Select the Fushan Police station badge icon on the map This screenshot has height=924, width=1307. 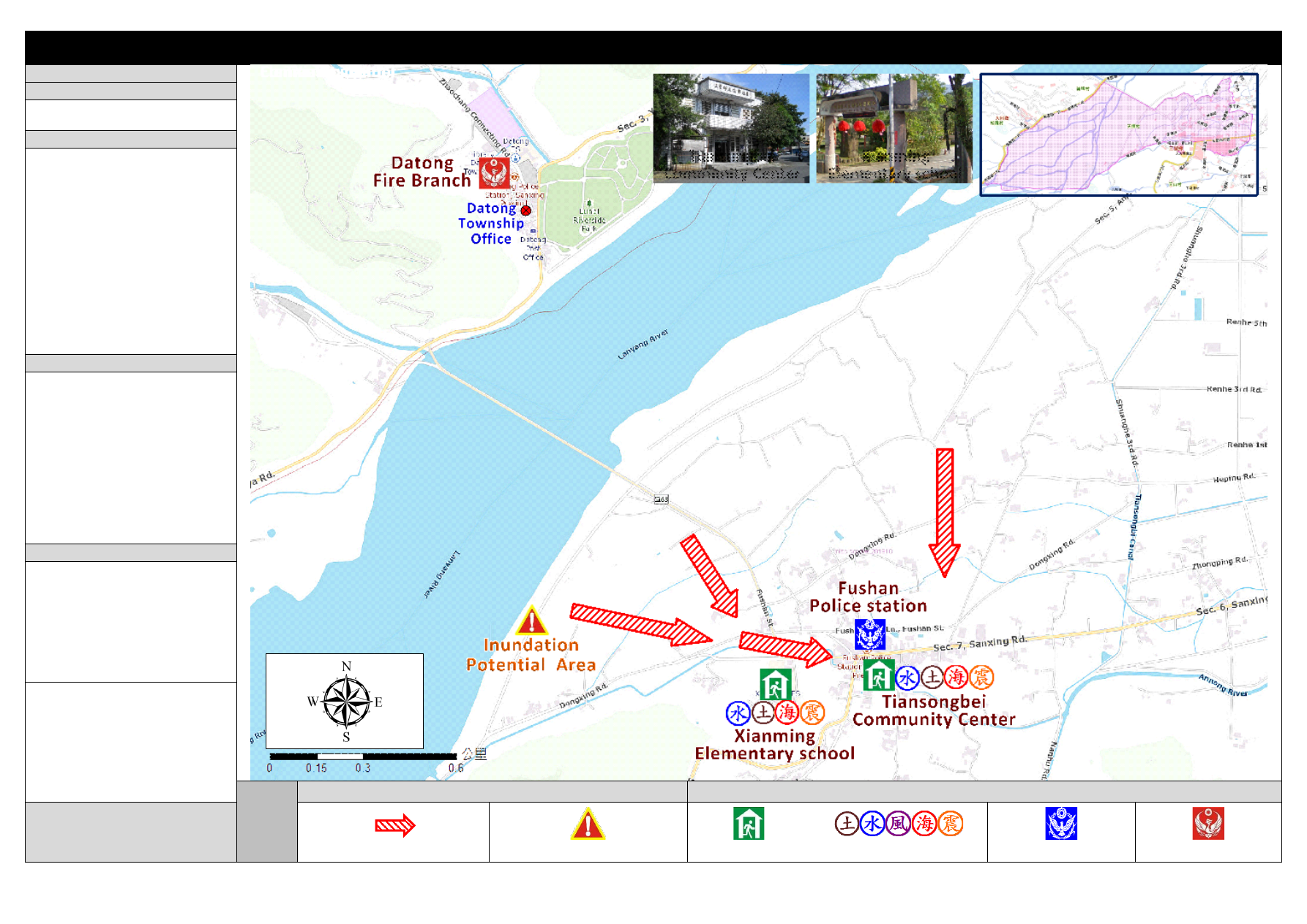click(x=870, y=634)
